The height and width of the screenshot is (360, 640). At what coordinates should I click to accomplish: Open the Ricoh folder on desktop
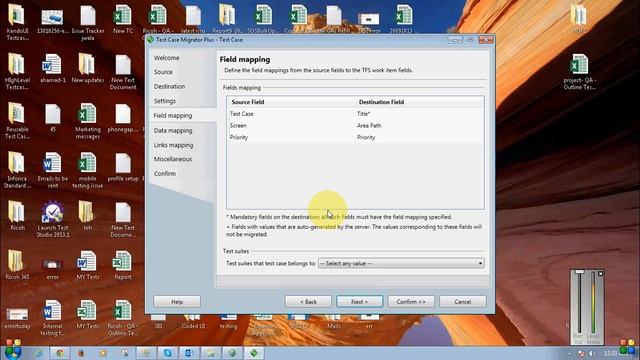click(x=17, y=216)
